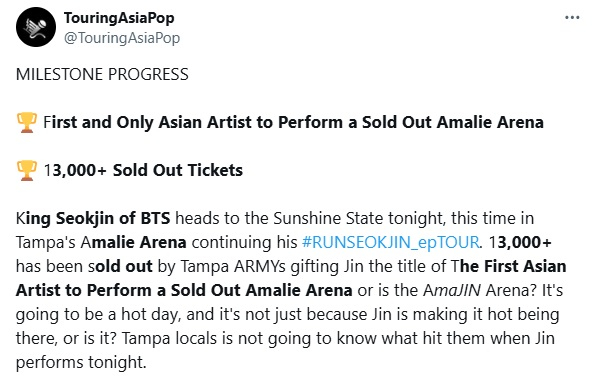Click the MILESTONE PROGRESS heading text
598x387 pixels.
(102, 74)
